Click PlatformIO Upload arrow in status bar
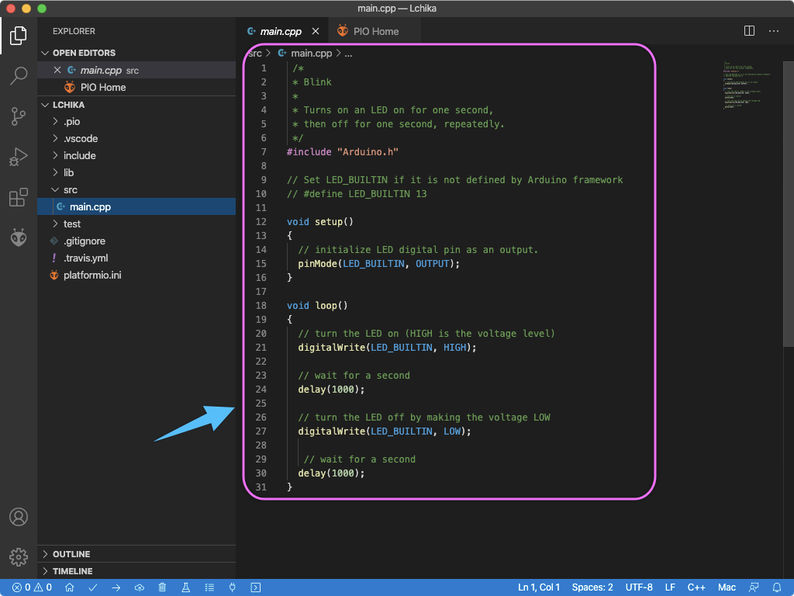 pos(116,587)
